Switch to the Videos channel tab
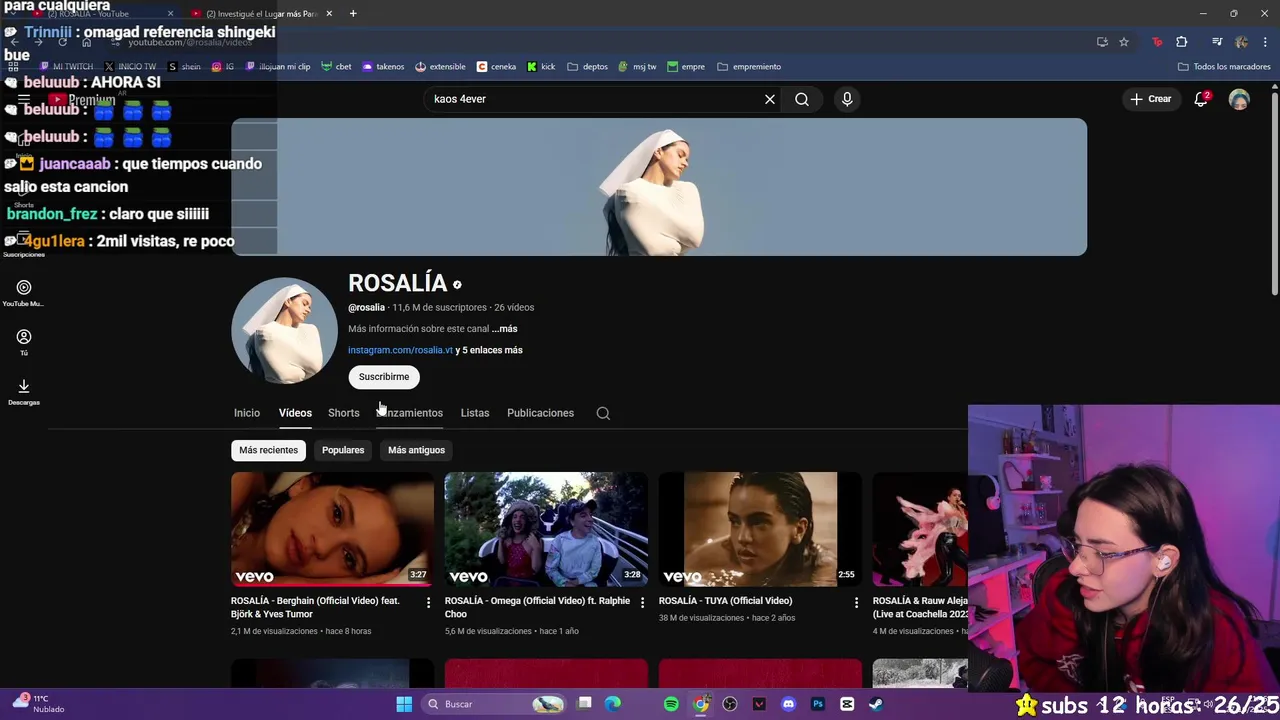The width and height of the screenshot is (1280, 720). pyautogui.click(x=295, y=413)
